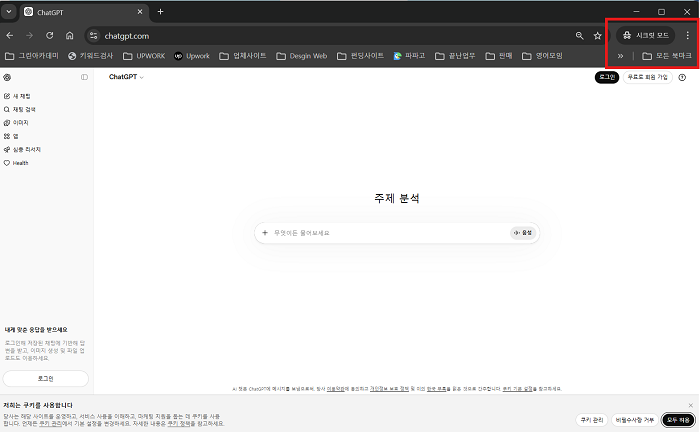Screen dimensions: 700x432
Task: Click 쿠키 관리 button in the cookie banner
Action: point(592,420)
